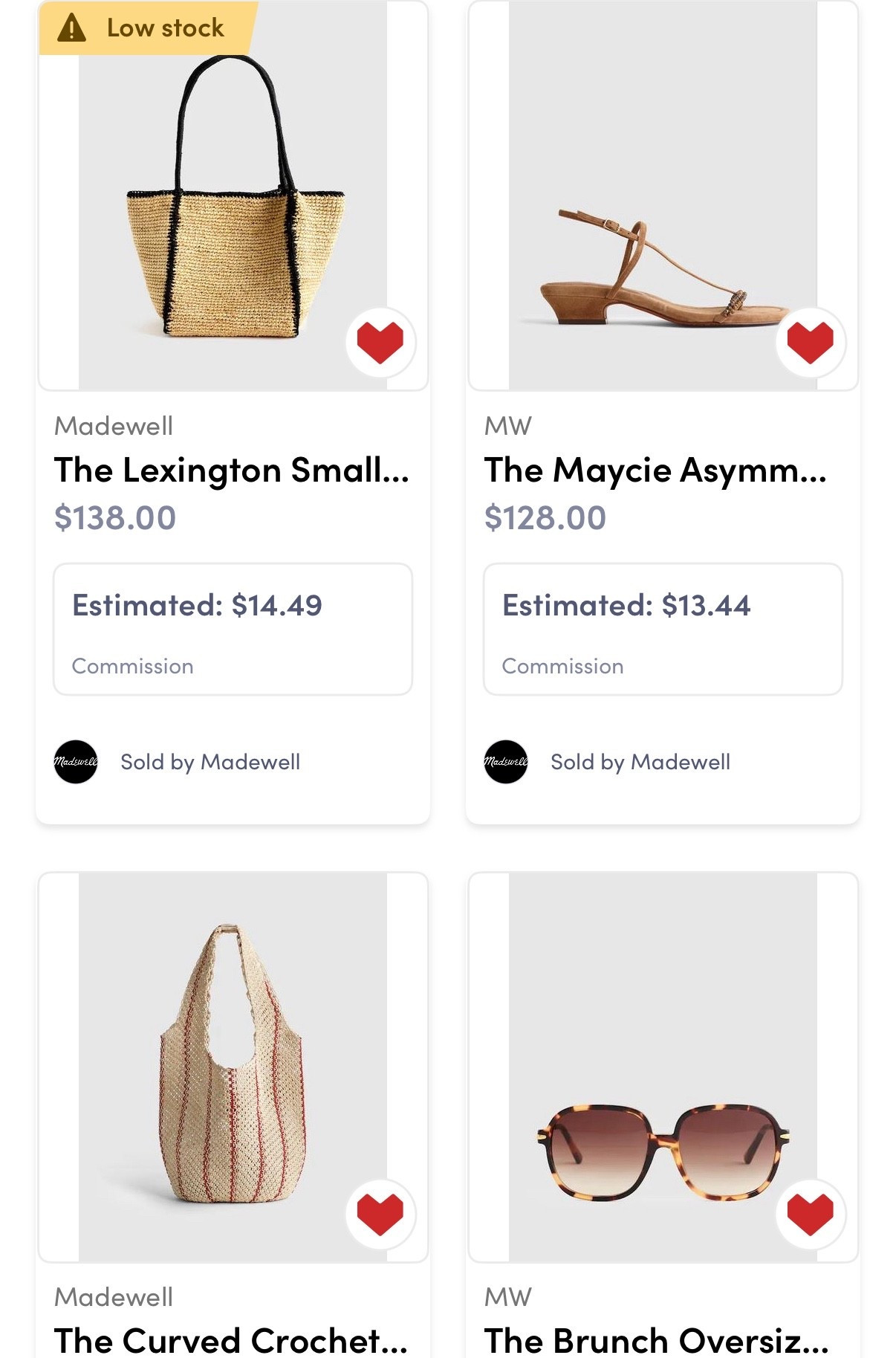Open "The Brunch Oversiz..." product title
The width and height of the screenshot is (896, 1358).
[656, 1340]
